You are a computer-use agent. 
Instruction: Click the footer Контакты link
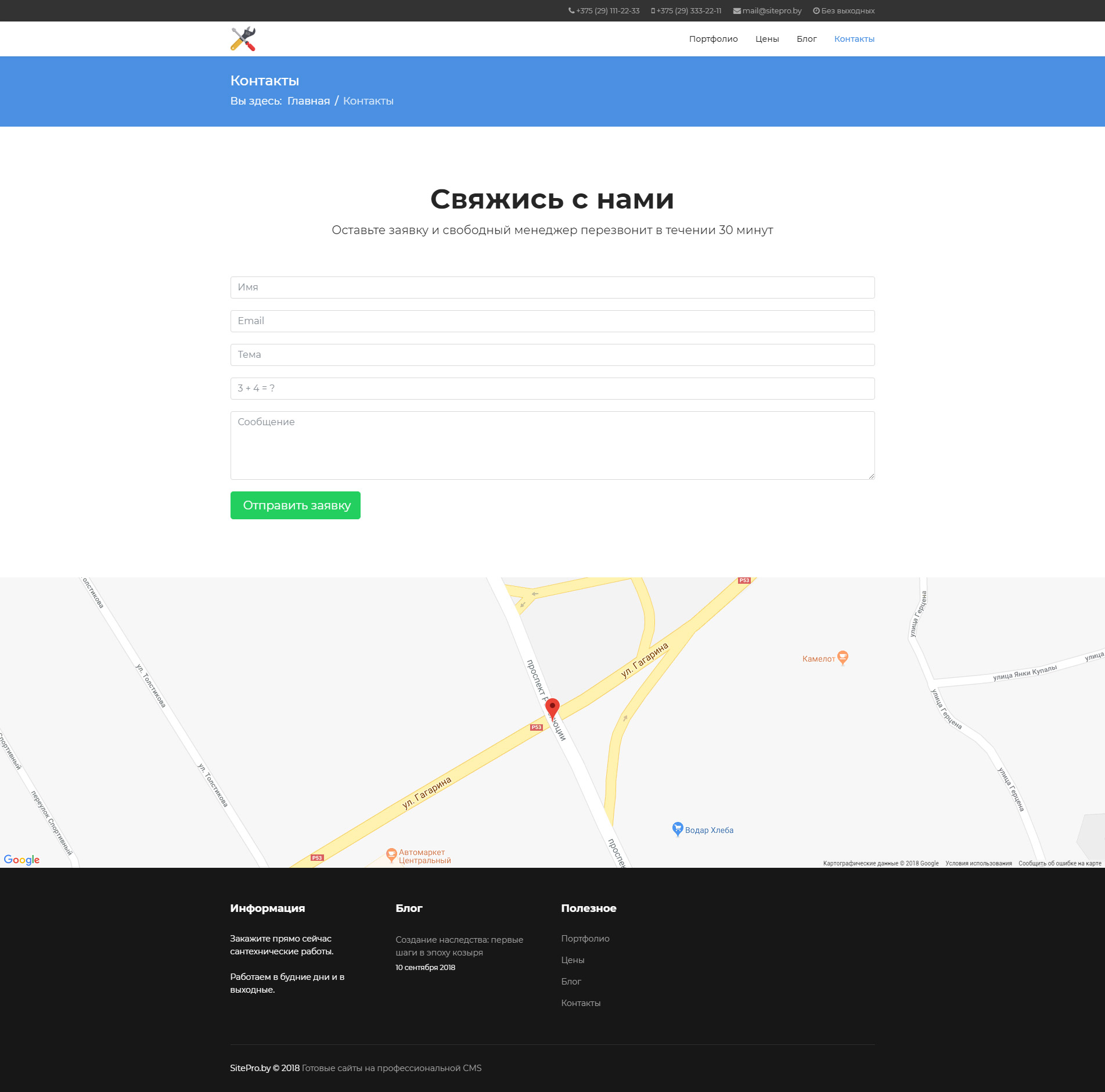coord(581,1003)
